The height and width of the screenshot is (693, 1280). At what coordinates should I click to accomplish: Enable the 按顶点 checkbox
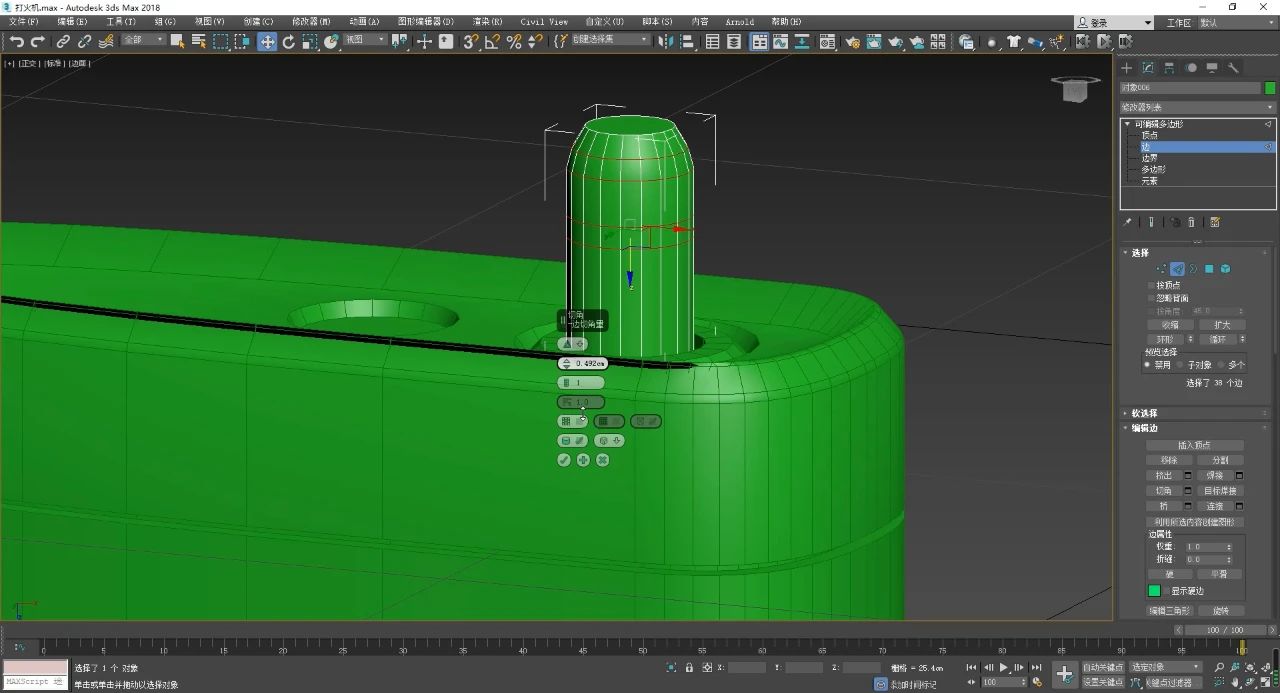[x=1151, y=285]
